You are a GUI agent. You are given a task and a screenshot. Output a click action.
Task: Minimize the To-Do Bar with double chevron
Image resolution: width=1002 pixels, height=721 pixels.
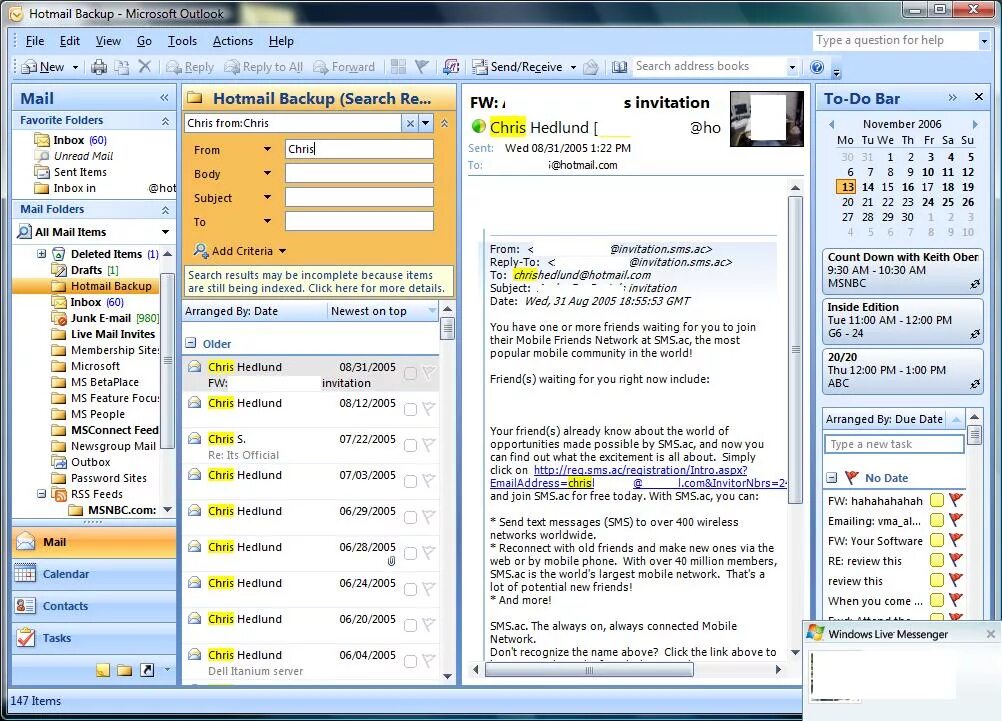953,97
